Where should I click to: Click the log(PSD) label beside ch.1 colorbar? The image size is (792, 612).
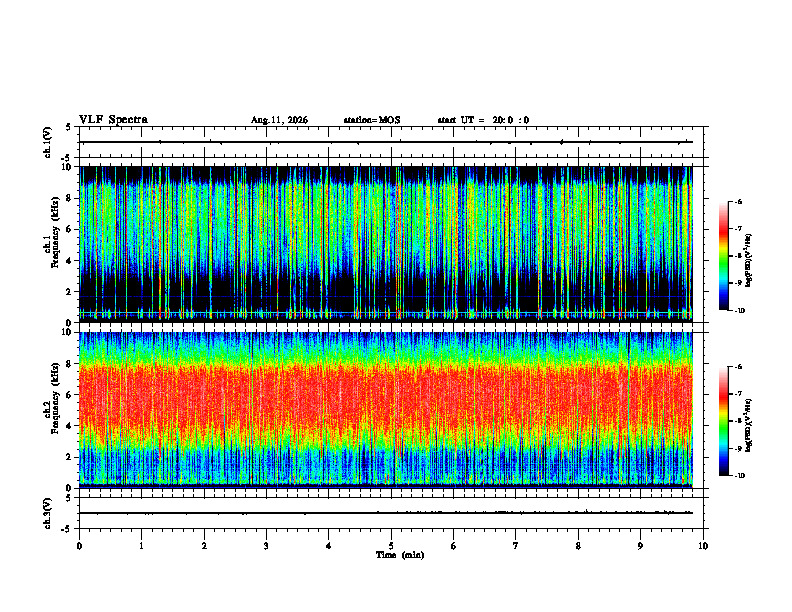pyautogui.click(x=749, y=260)
